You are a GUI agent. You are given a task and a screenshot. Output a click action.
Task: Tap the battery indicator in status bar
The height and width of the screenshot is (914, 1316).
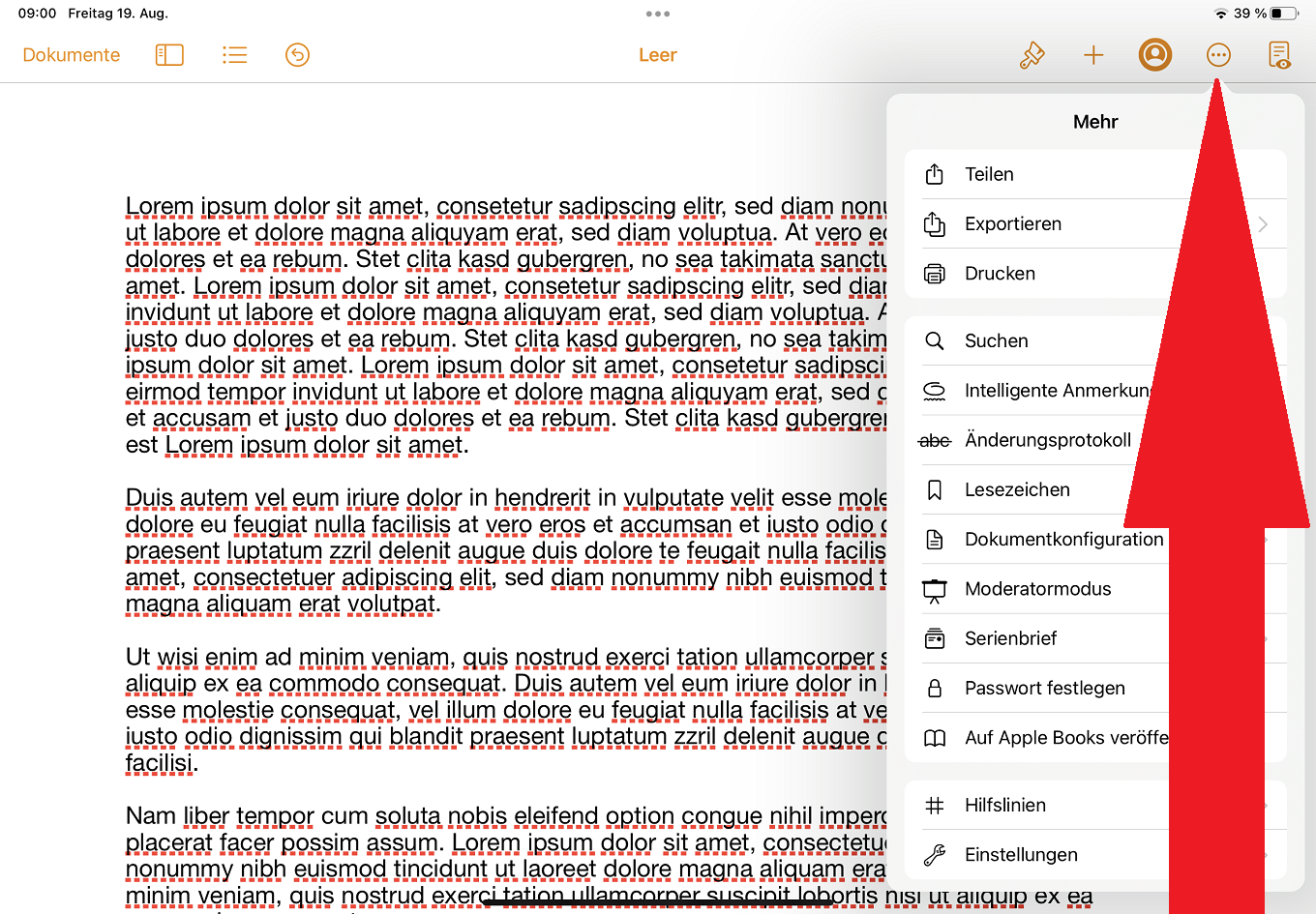coord(1283,14)
